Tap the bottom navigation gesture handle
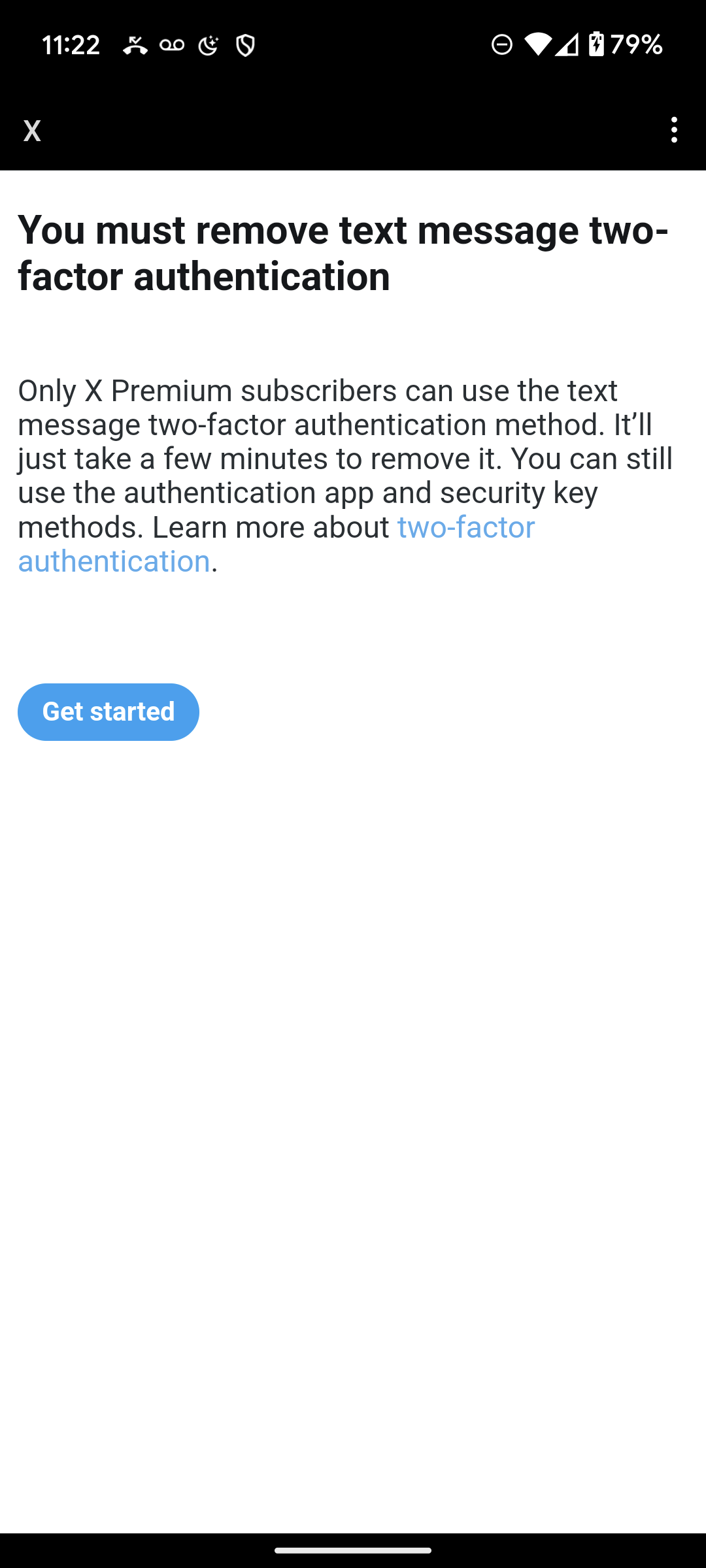The width and height of the screenshot is (706, 1568). coord(353,1550)
